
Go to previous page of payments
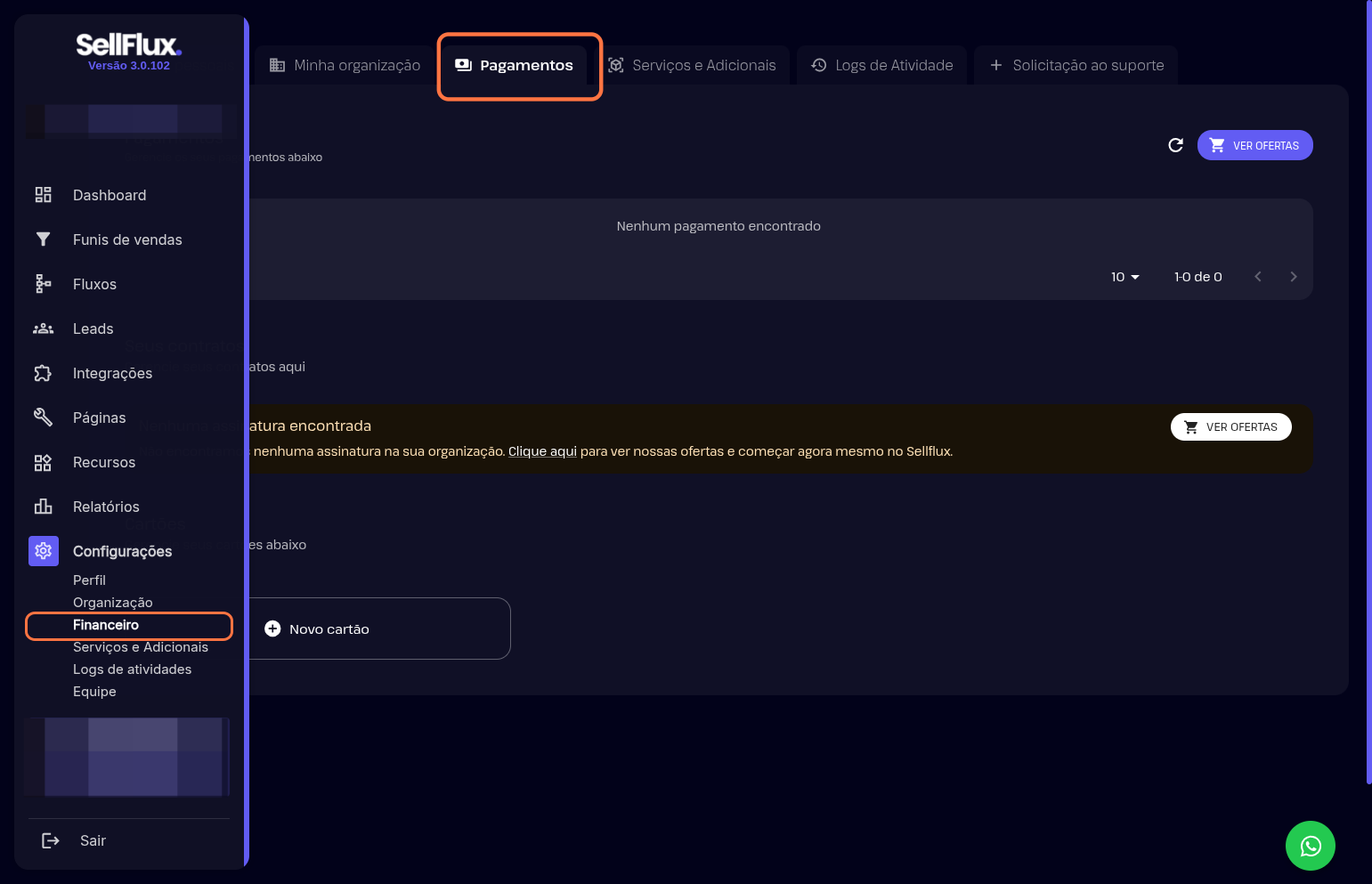coord(1257,277)
